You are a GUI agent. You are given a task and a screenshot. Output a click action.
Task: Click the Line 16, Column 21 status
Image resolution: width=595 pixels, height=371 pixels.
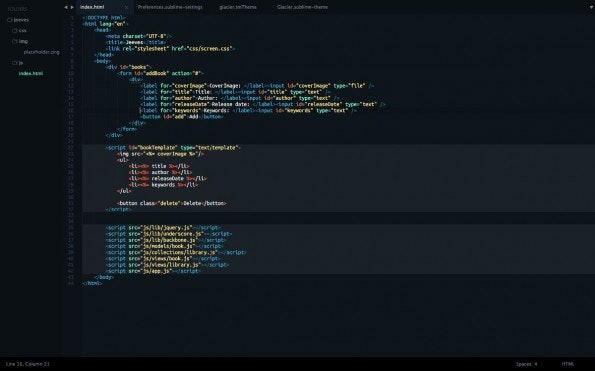(x=28, y=364)
